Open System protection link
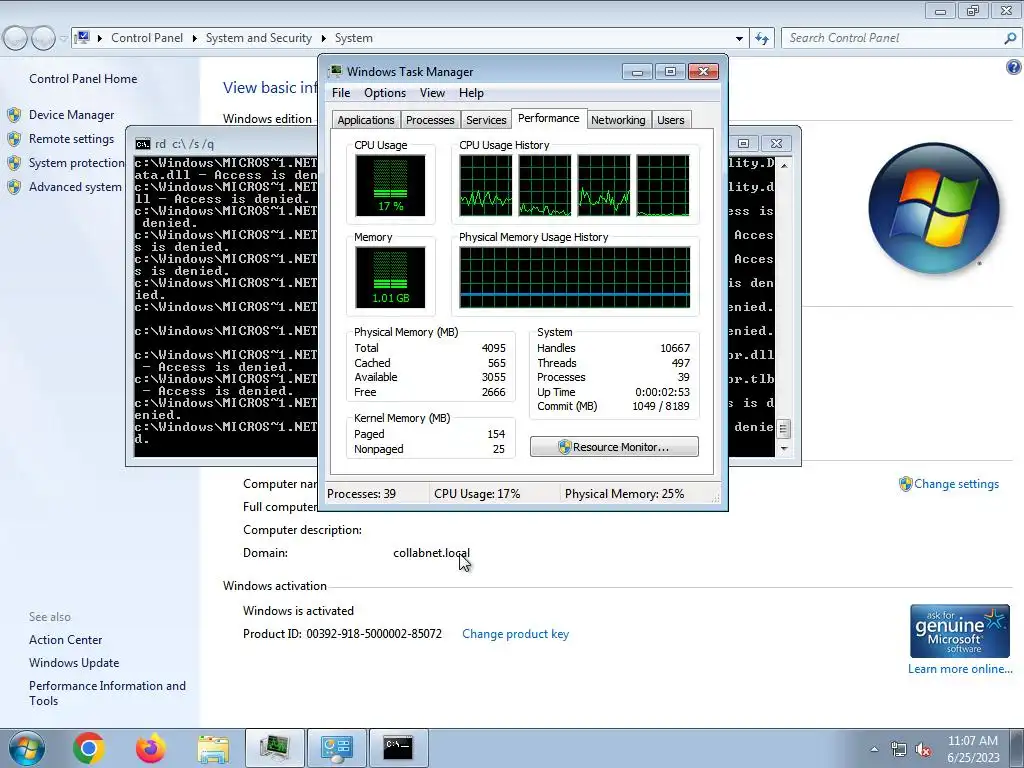1024x768 pixels. 76,163
